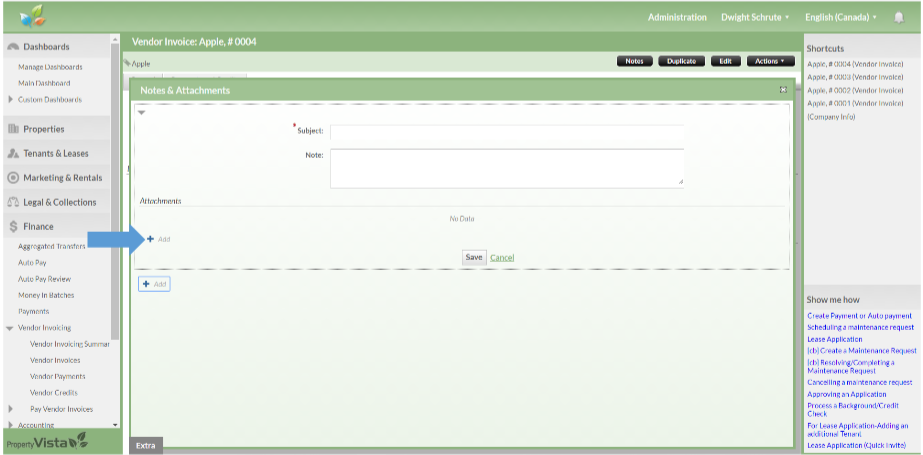
Task: Open the Actions dropdown button
Action: [770, 61]
